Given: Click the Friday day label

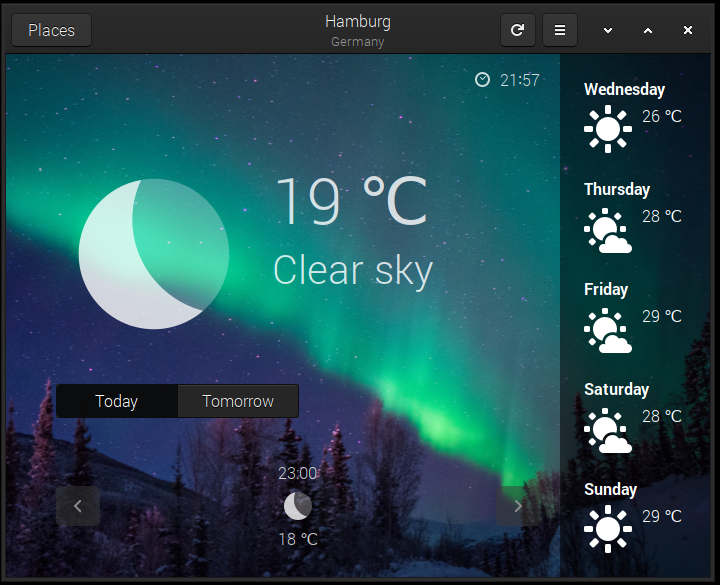Looking at the screenshot, I should pyautogui.click(x=606, y=290).
